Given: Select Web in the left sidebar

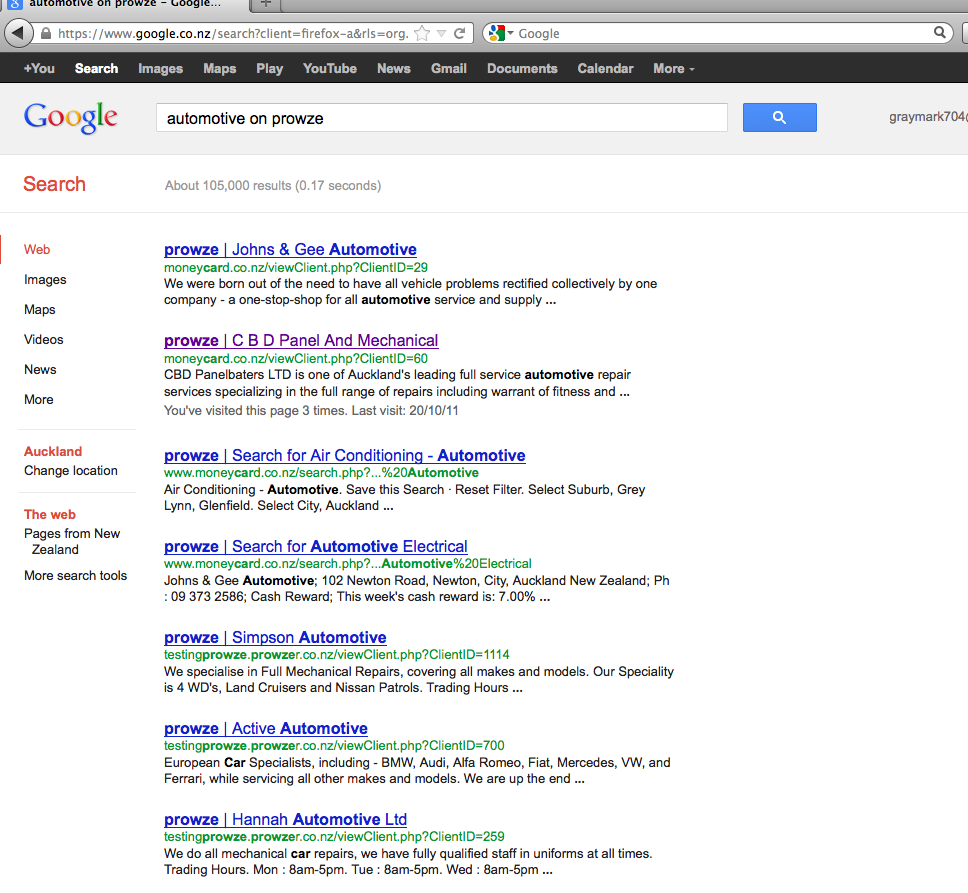Looking at the screenshot, I should 37,249.
